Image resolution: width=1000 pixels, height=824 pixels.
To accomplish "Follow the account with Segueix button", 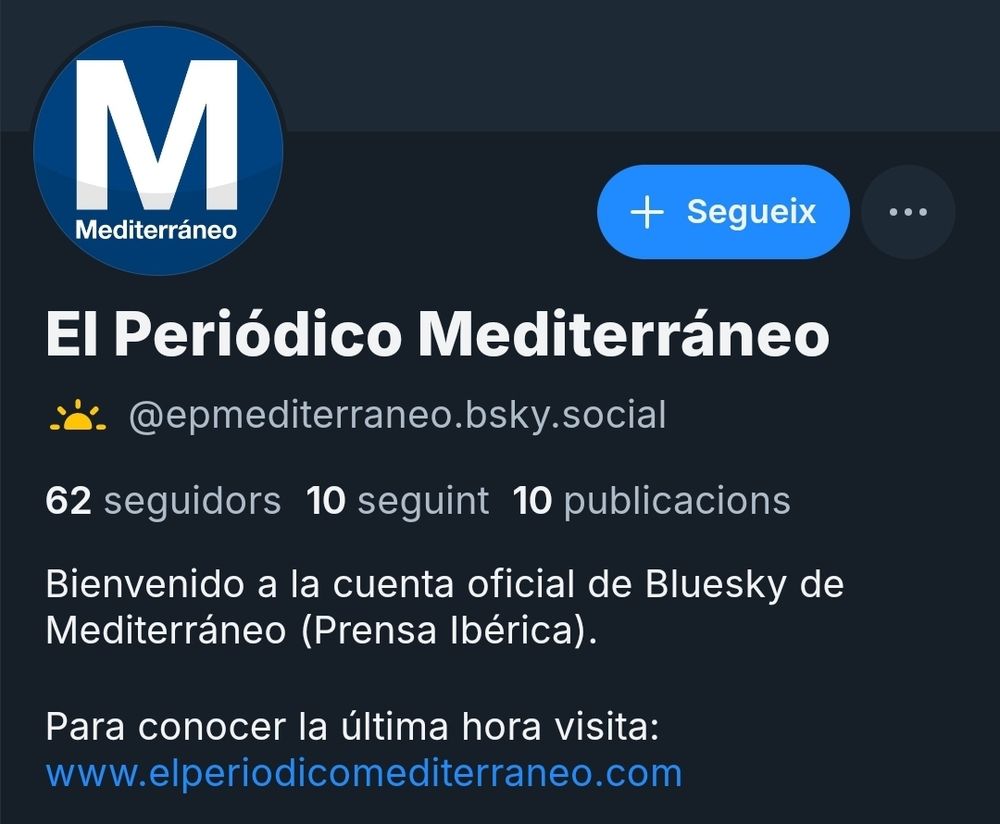I will pyautogui.click(x=723, y=212).
